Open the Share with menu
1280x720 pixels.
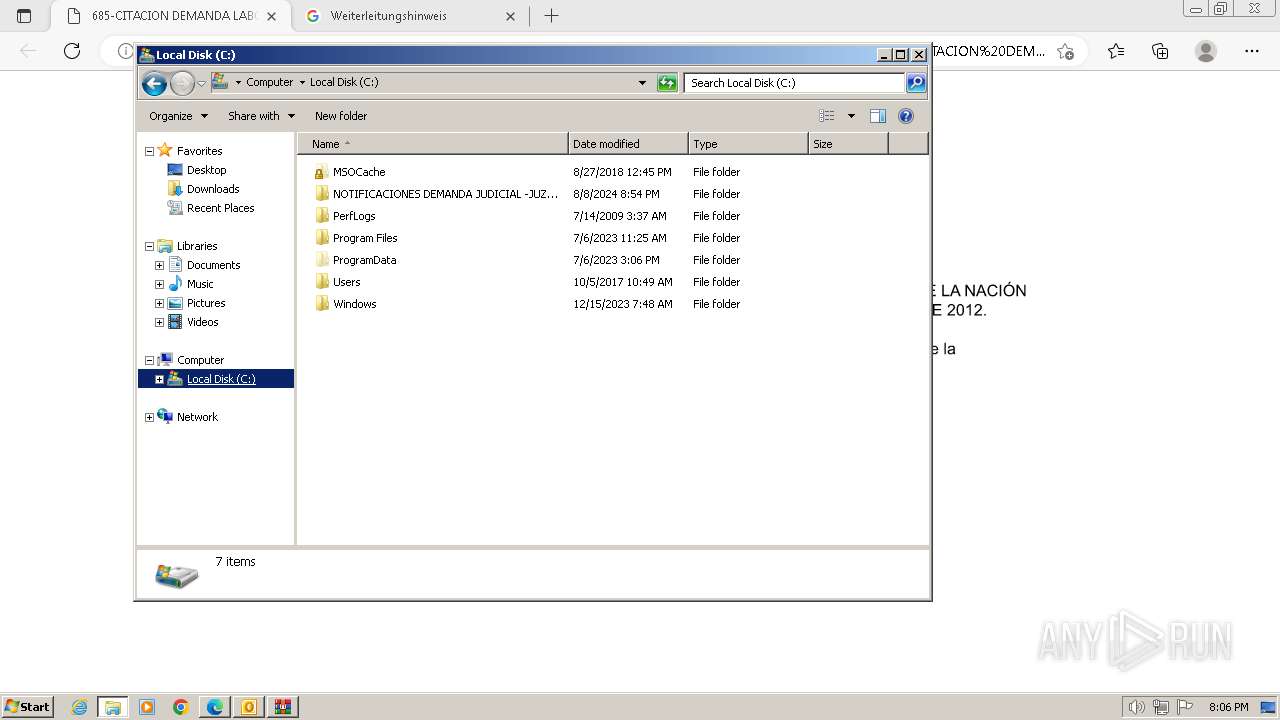(x=261, y=116)
